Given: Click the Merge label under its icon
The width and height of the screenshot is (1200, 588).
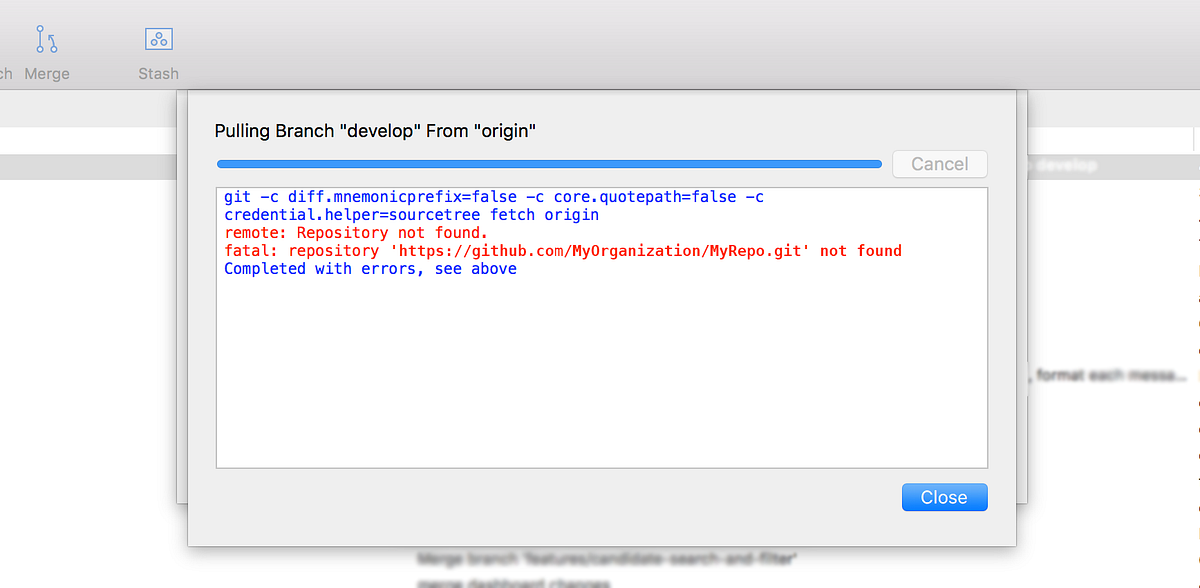Looking at the screenshot, I should (48, 73).
